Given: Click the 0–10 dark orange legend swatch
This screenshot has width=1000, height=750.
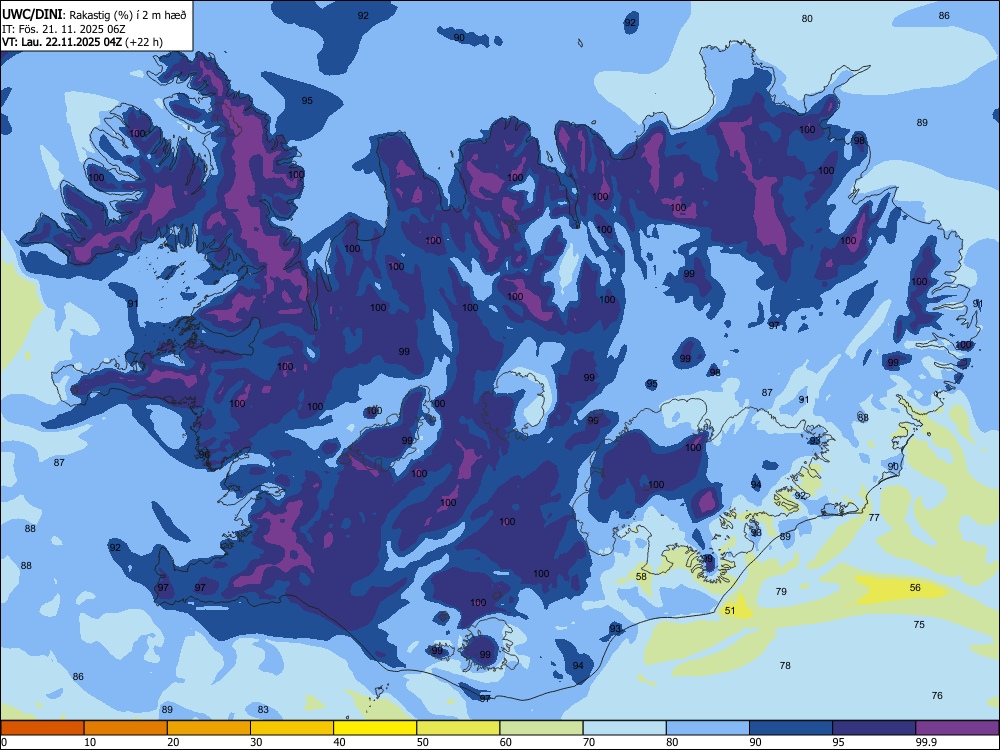Looking at the screenshot, I should click(x=42, y=728).
